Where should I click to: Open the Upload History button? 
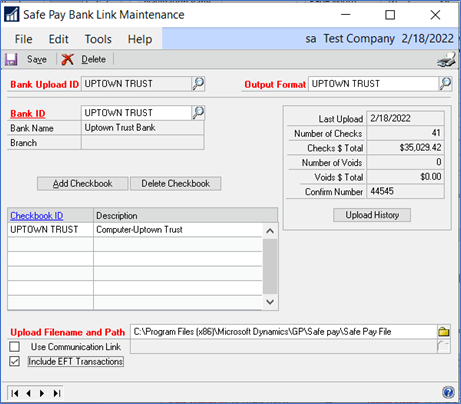[372, 215]
